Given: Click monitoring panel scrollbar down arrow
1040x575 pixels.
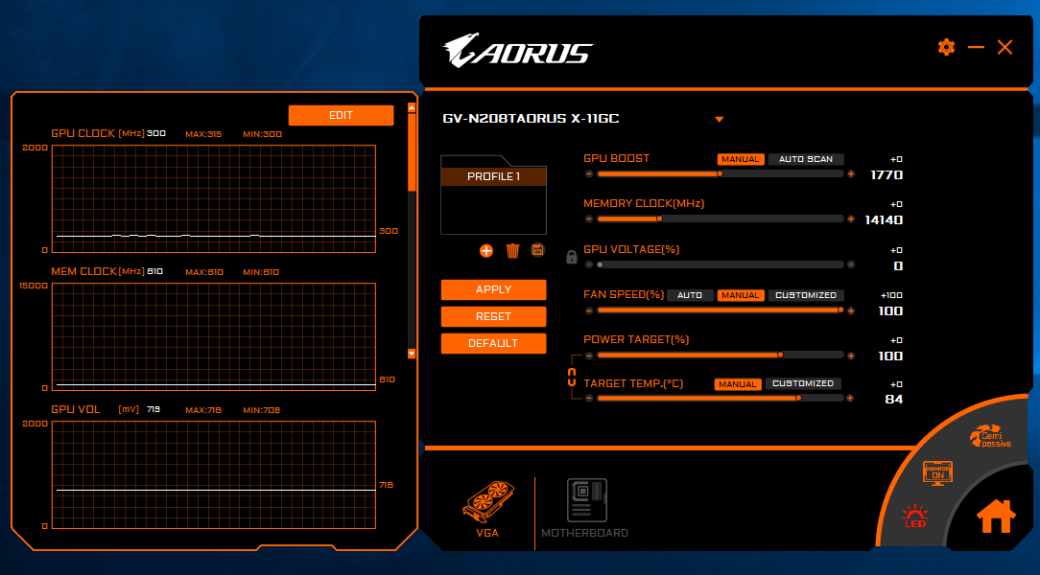Looking at the screenshot, I should pos(411,353).
